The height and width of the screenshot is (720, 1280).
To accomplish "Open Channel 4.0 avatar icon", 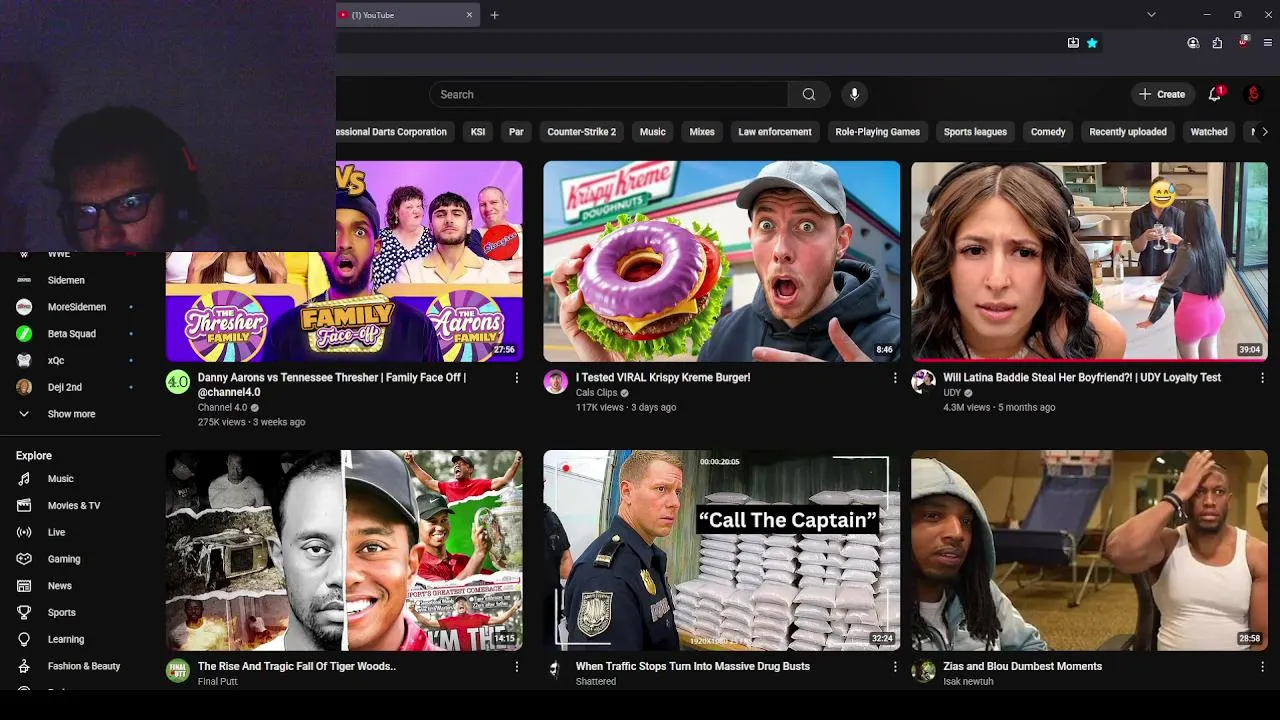I will pos(178,382).
